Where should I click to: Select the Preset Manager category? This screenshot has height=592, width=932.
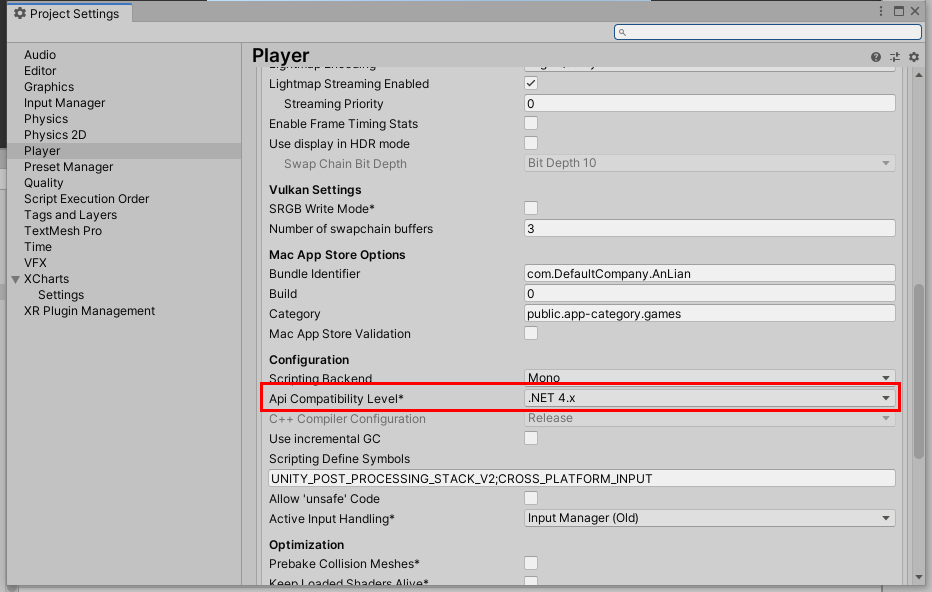coord(67,166)
